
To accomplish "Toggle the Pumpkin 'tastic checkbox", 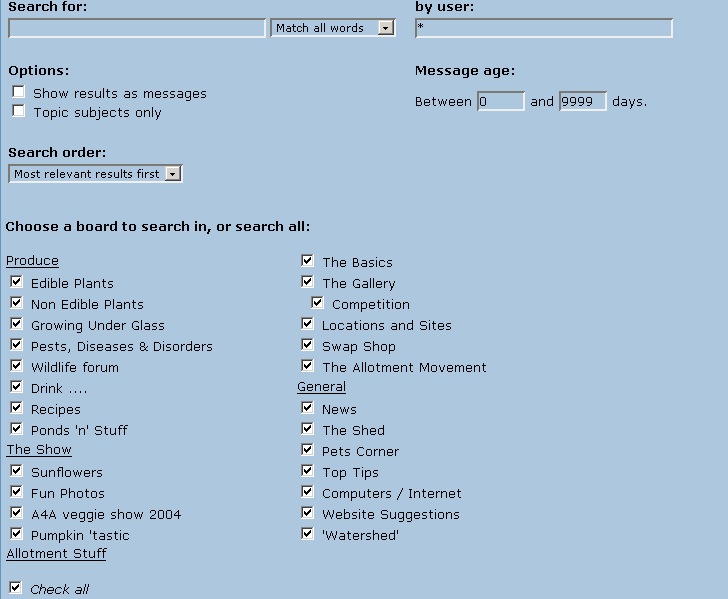I will tap(16, 534).
